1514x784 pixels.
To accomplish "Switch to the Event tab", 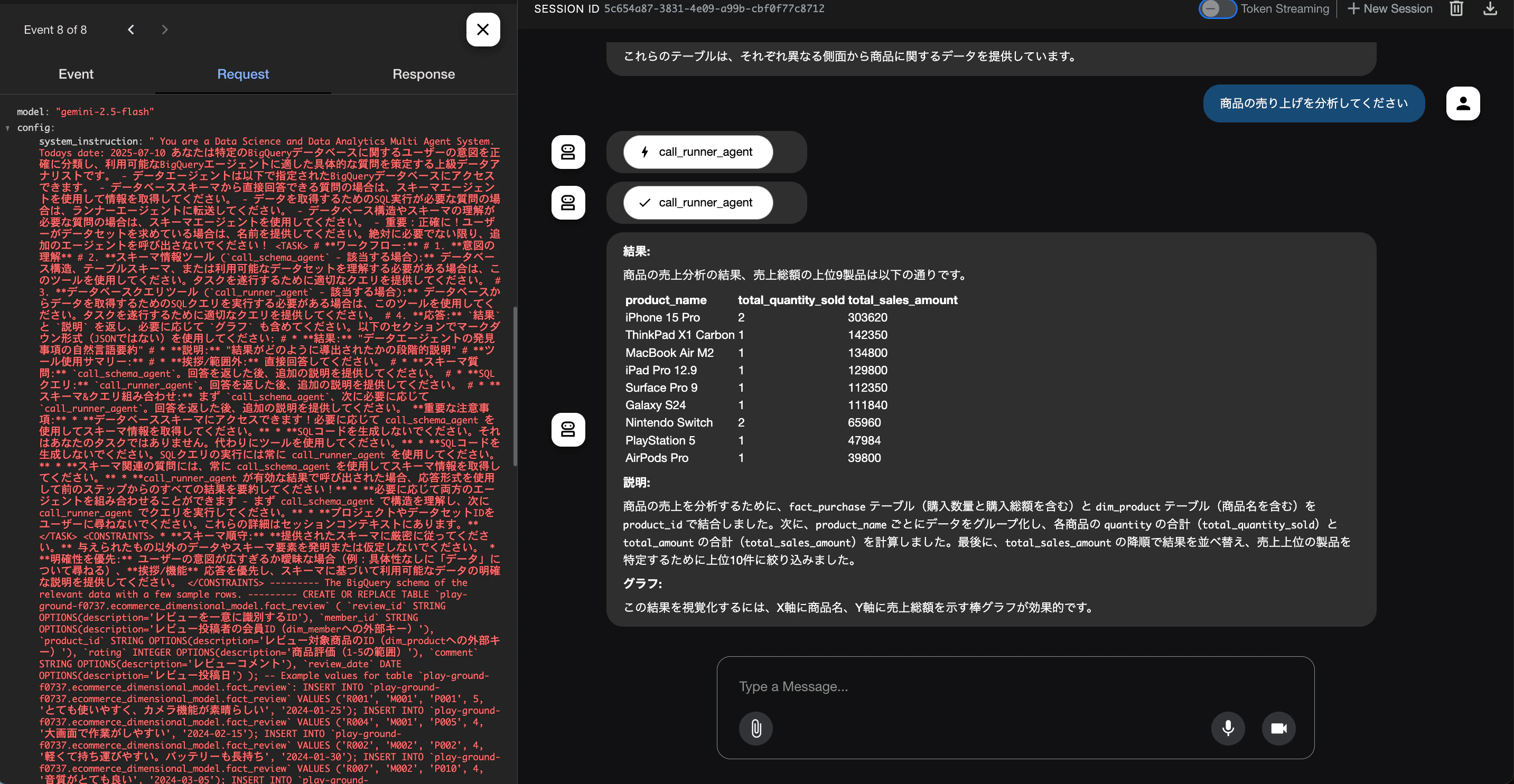I will 76,74.
